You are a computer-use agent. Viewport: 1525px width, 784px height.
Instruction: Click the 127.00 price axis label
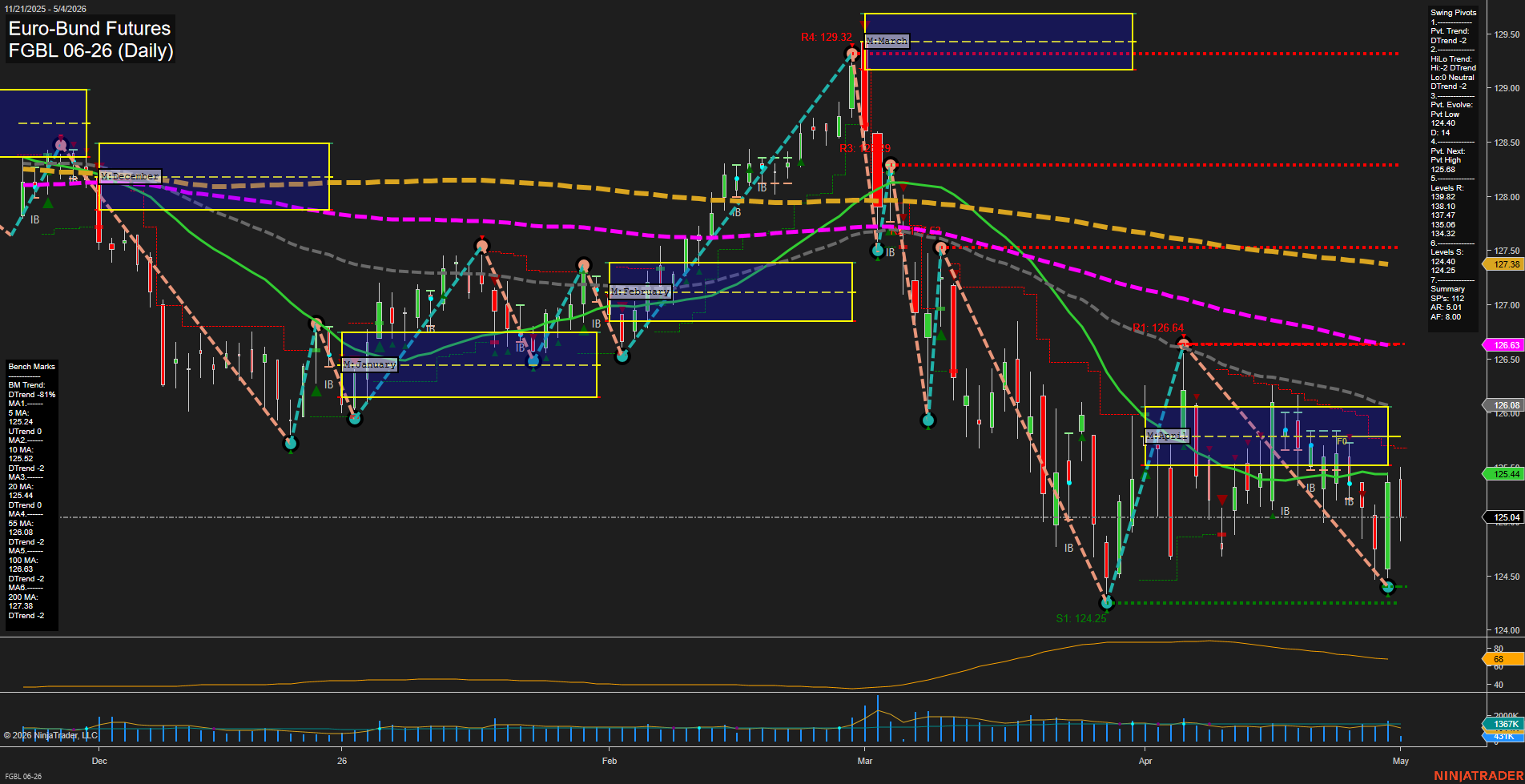point(1507,305)
